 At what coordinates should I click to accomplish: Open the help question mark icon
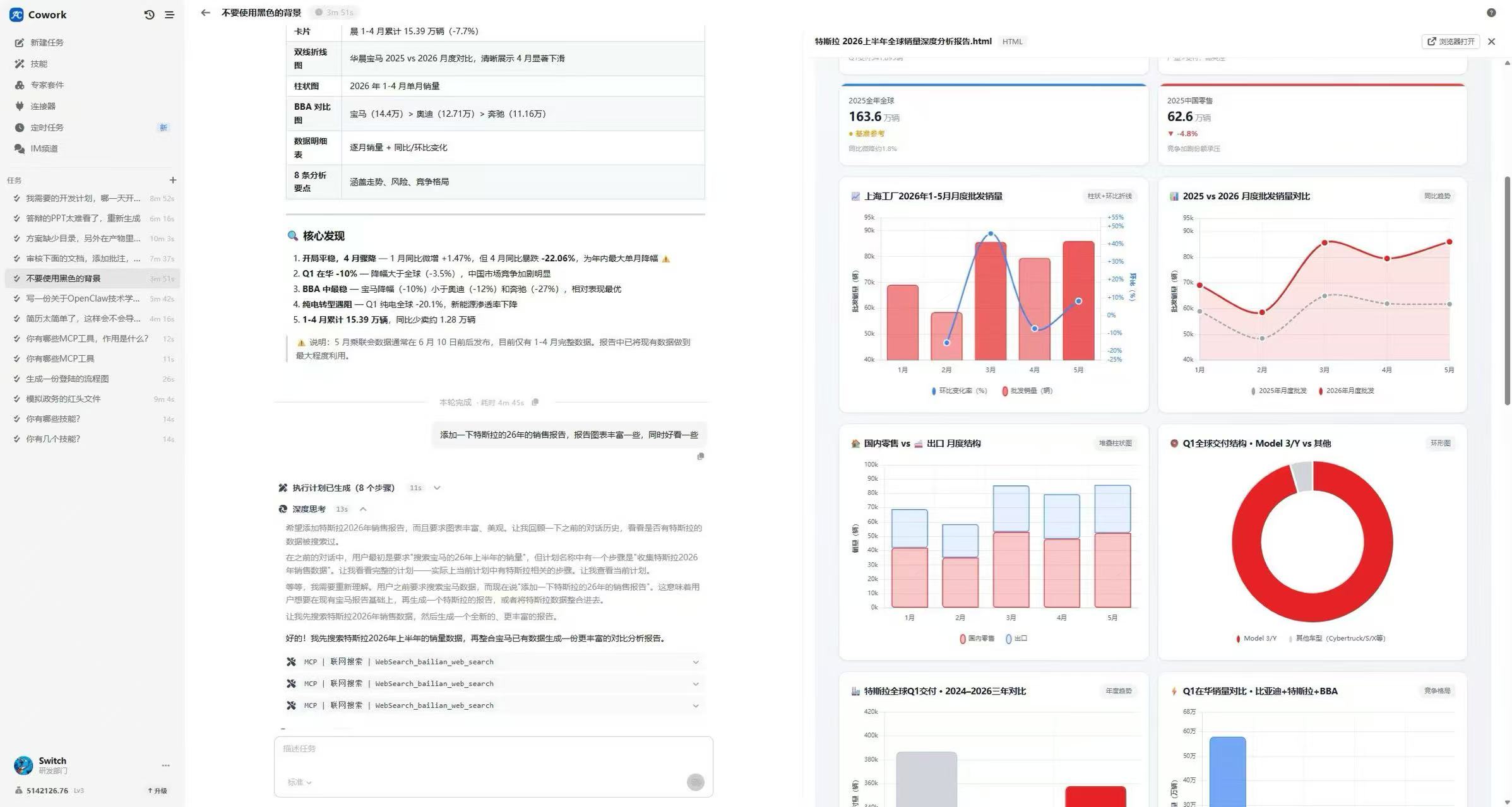(1491, 13)
